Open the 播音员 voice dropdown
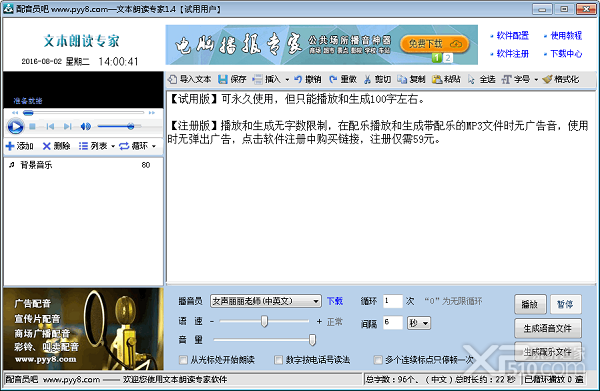 [316, 301]
